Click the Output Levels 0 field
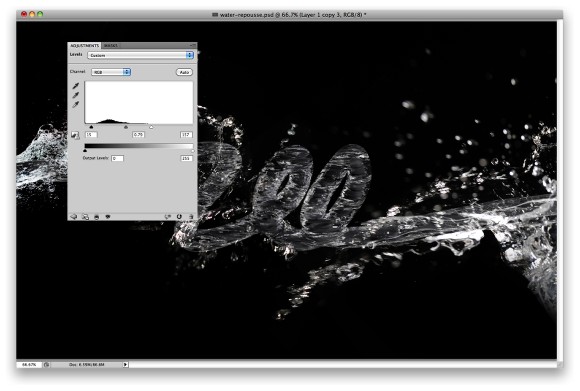580x391 pixels. pyautogui.click(x=117, y=158)
